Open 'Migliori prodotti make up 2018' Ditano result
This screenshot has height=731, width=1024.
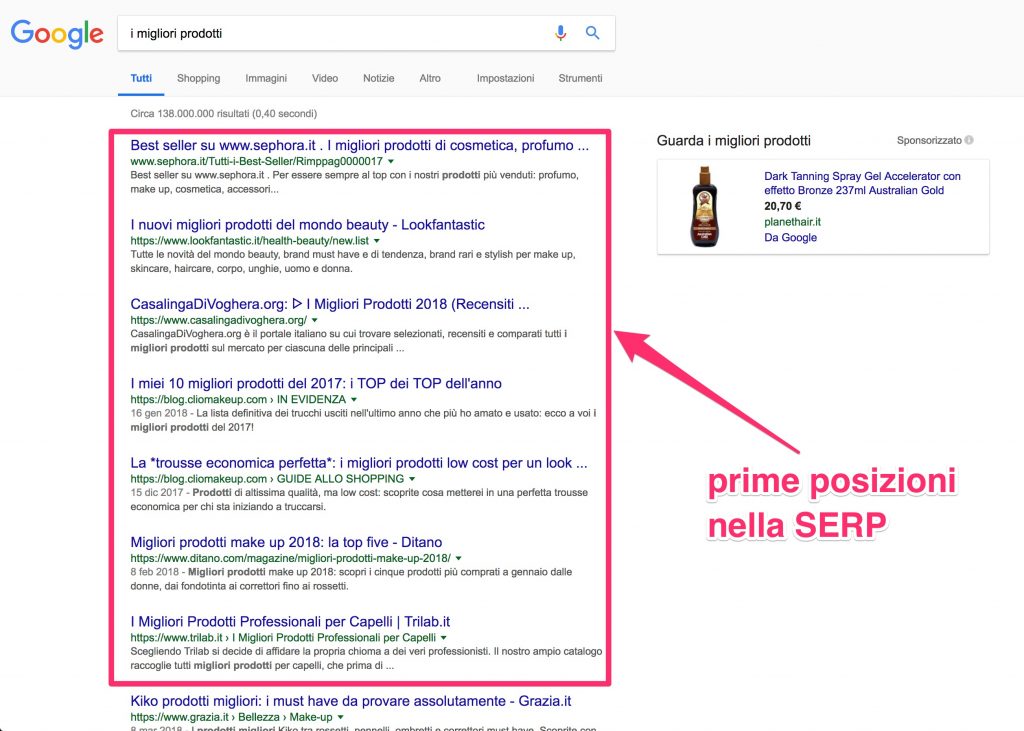[x=286, y=542]
